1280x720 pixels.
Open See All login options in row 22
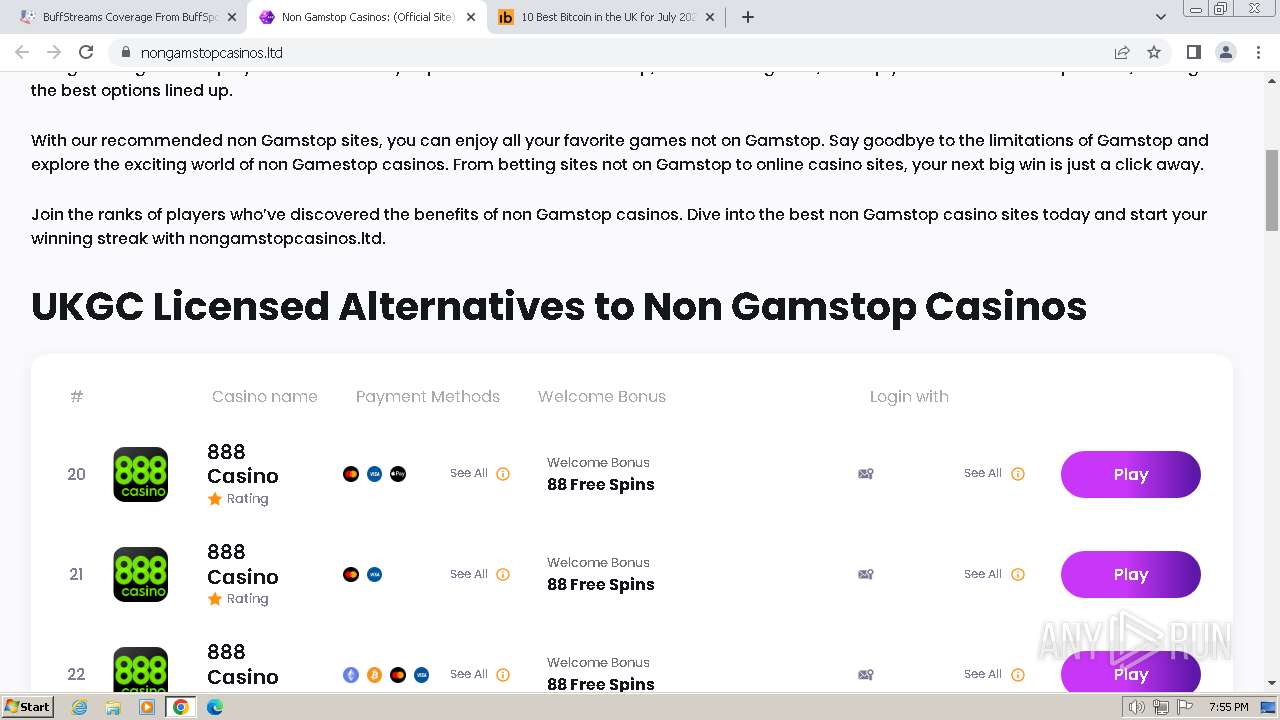tap(983, 674)
